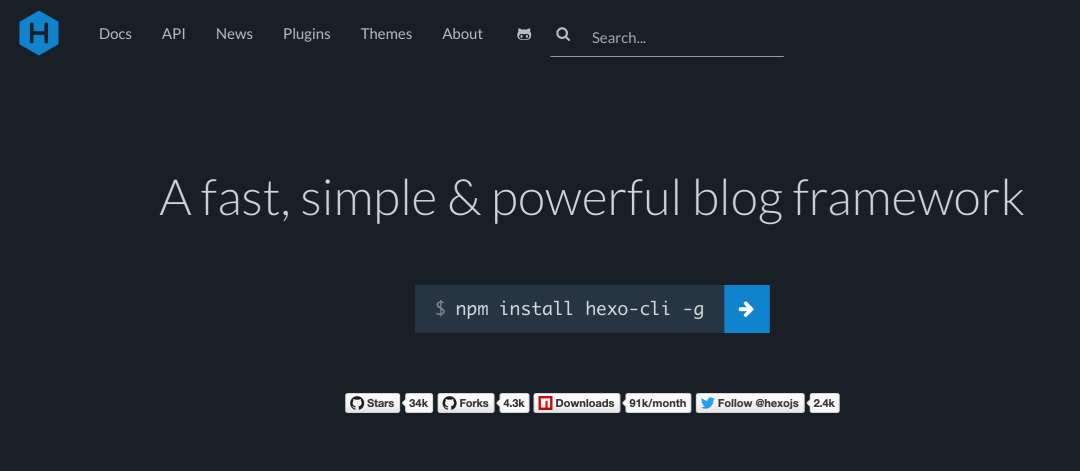Click the Follow @hexojs Twitter button
Viewport: 1080px width, 471px height.
[750, 404]
